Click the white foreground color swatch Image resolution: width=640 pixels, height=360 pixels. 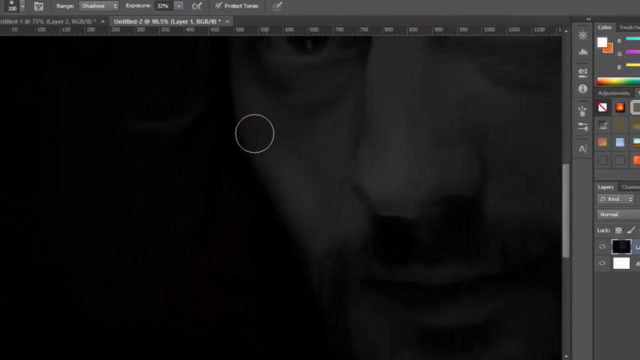[602, 42]
